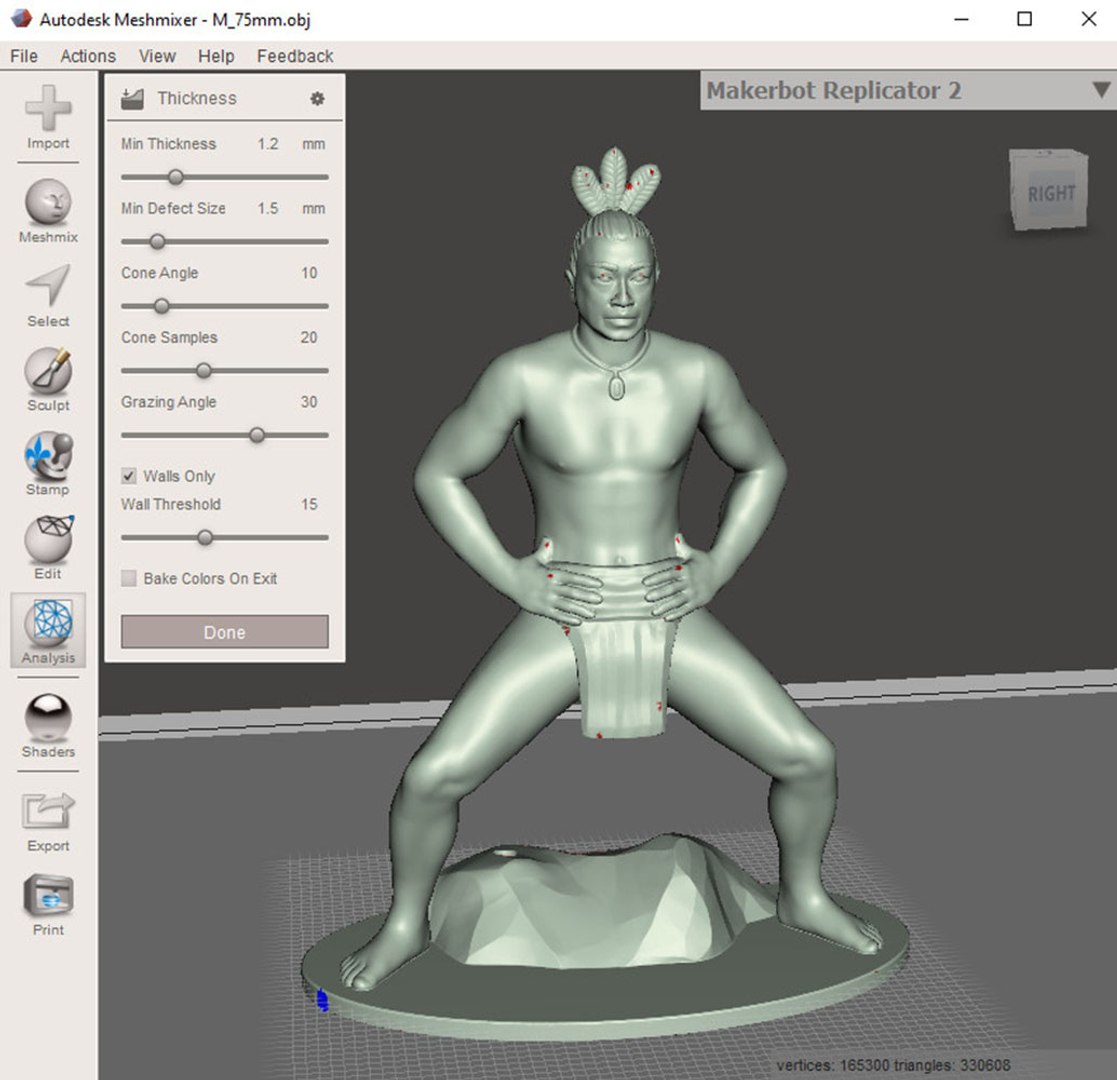Expand the Makerbot Replicator 2 printer dropdown
The image size is (1117, 1080).
point(1101,90)
